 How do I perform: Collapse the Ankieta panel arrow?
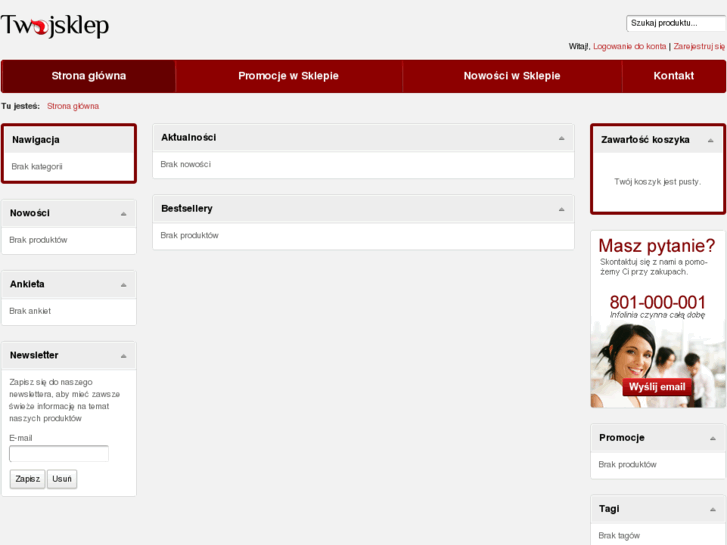point(124,284)
